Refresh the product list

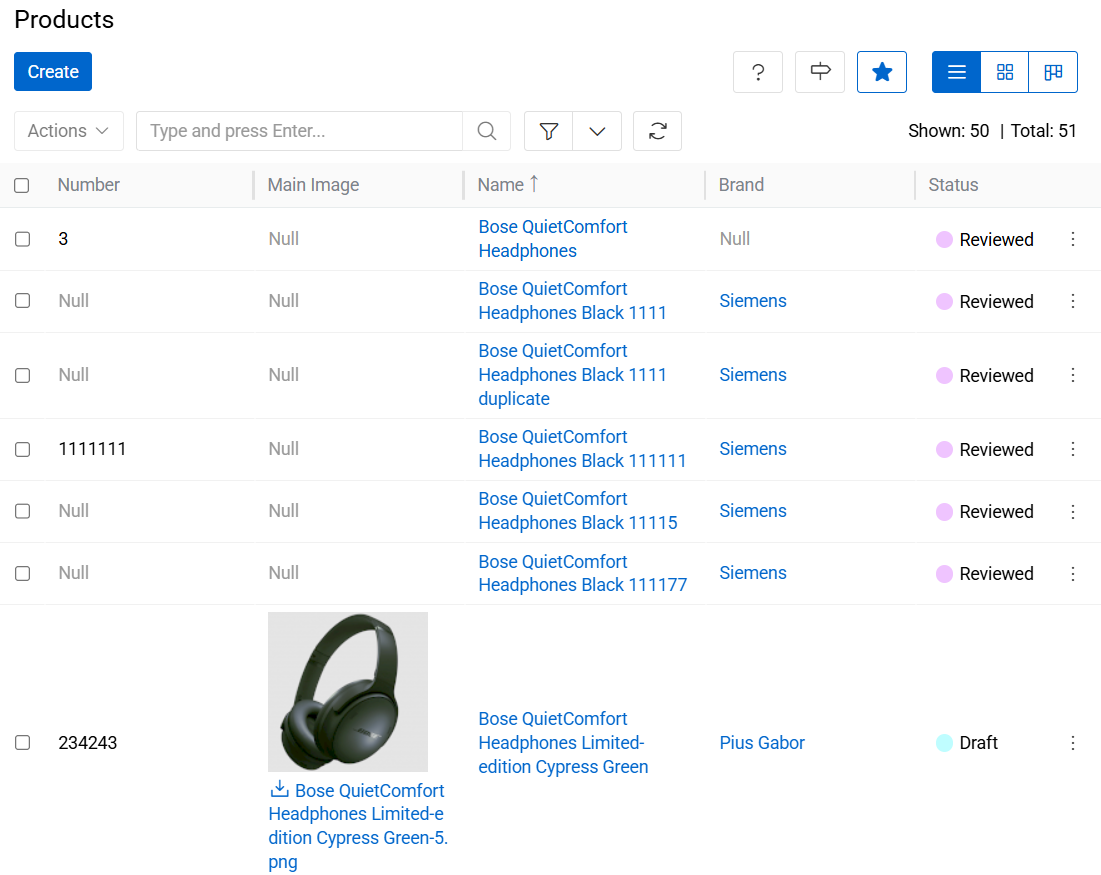click(657, 131)
